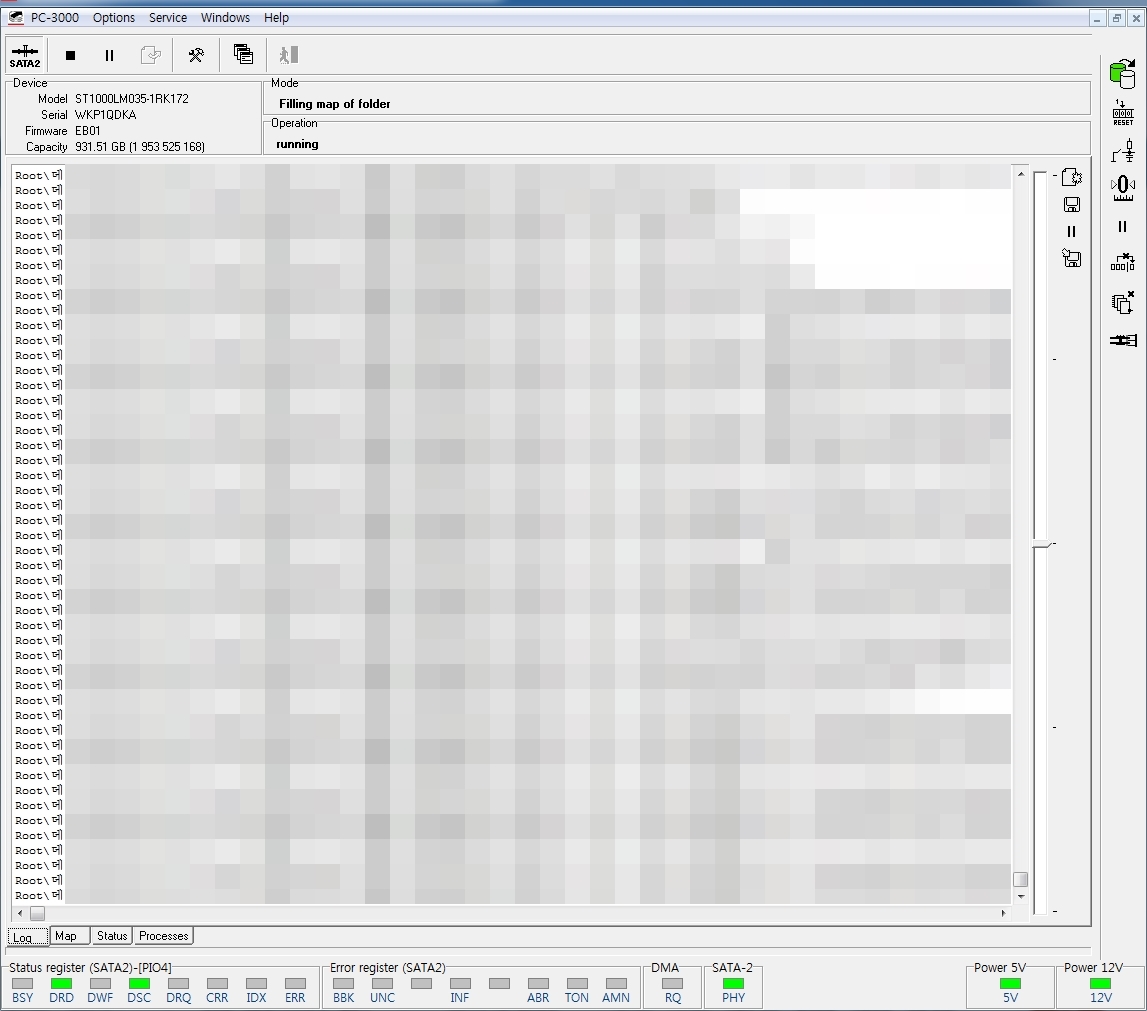Click the log vertical scrollbar thumb
Image resolution: width=1147 pixels, height=1011 pixels.
[1020, 879]
